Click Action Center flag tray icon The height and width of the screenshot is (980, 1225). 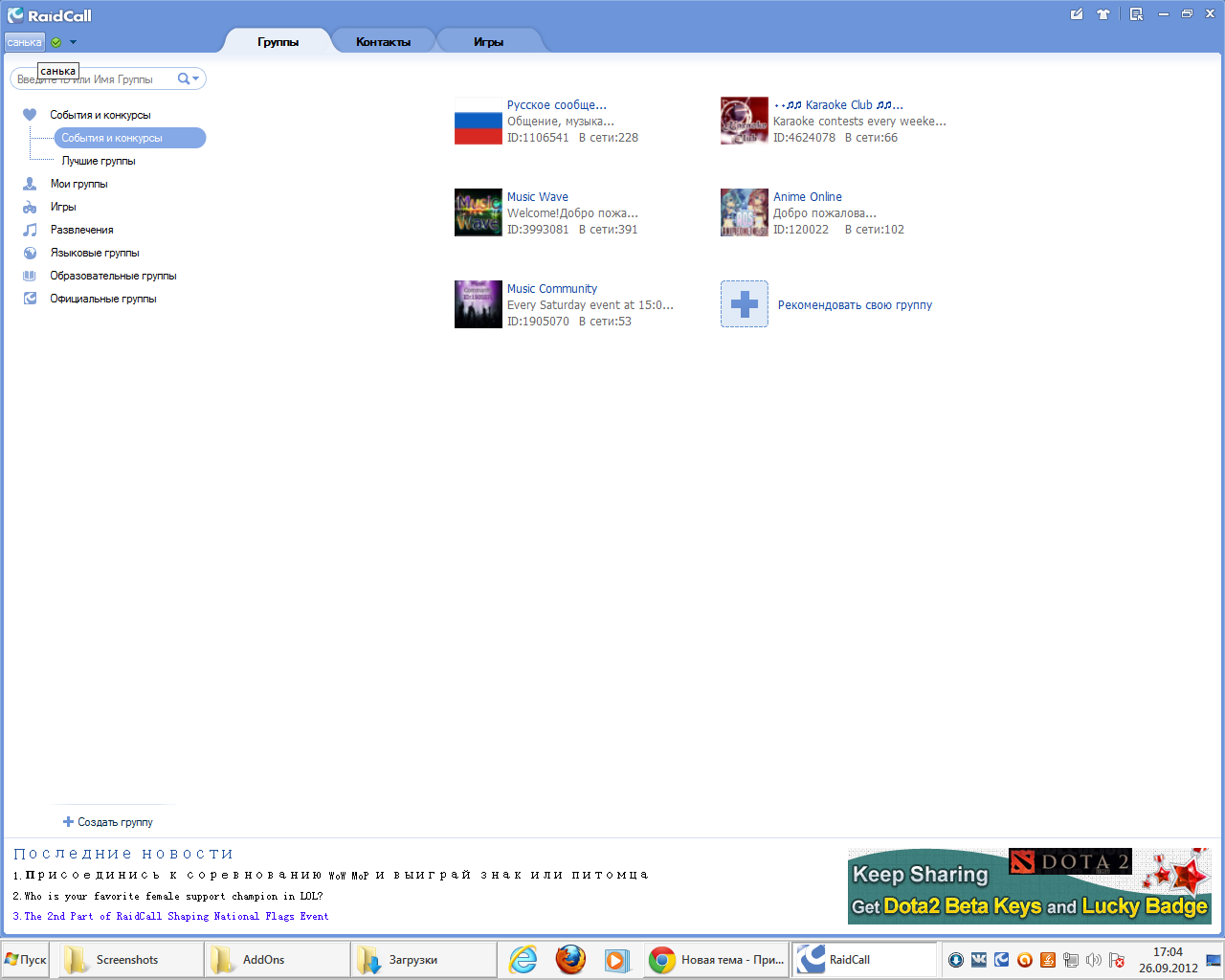[x=1117, y=960]
